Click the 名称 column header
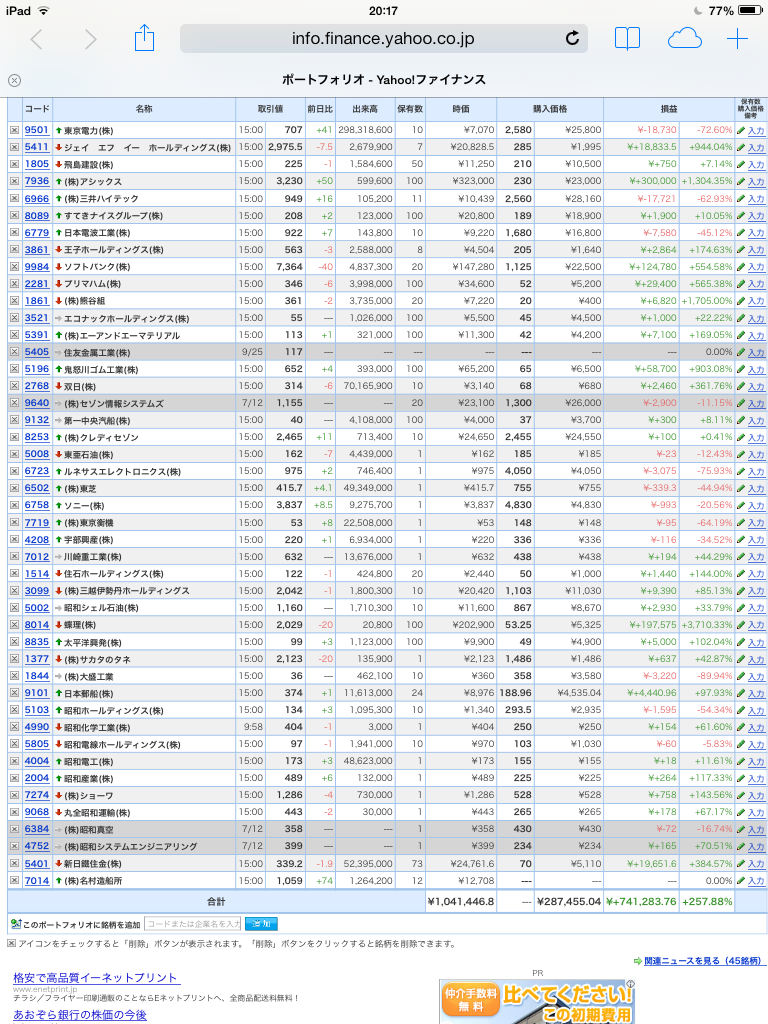 (144, 109)
